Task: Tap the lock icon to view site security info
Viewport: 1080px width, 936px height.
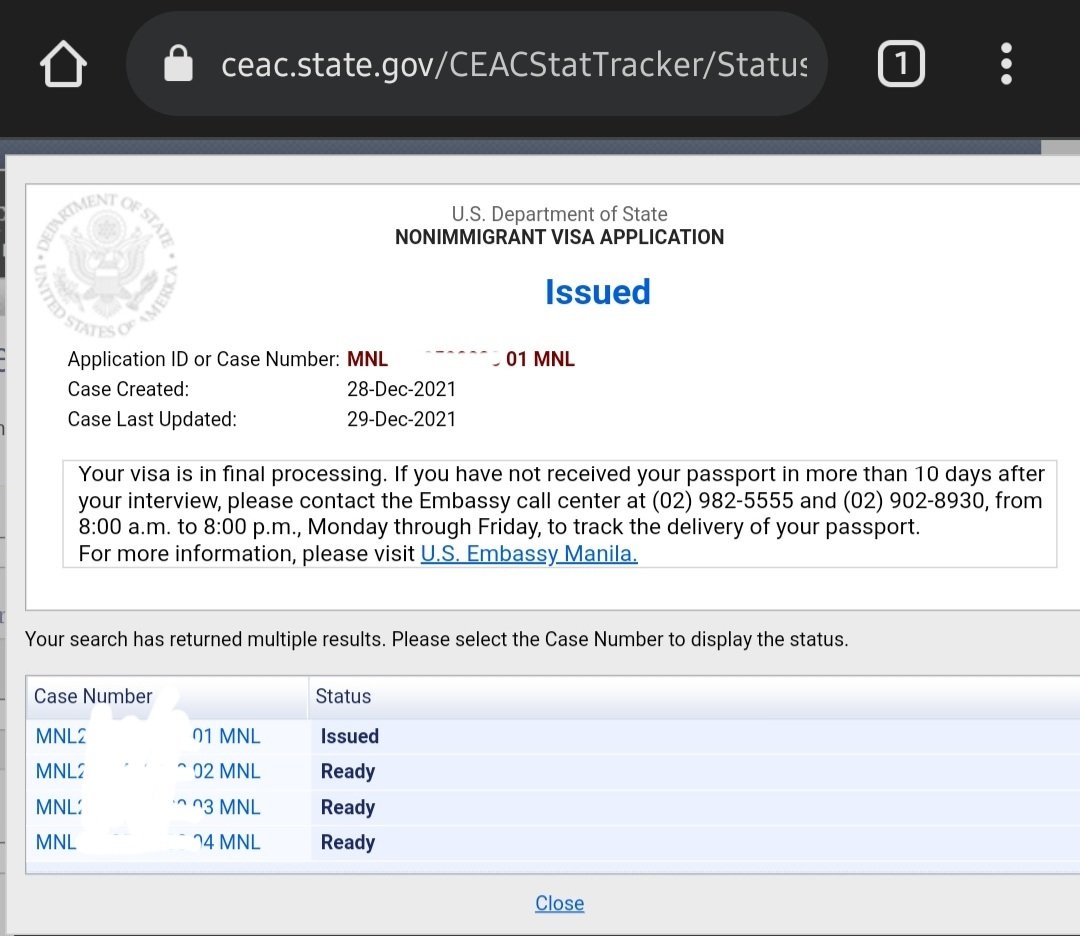Action: point(178,62)
